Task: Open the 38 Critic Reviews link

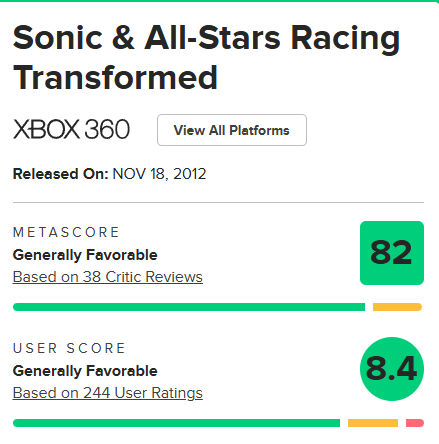Action: pyautogui.click(x=108, y=277)
